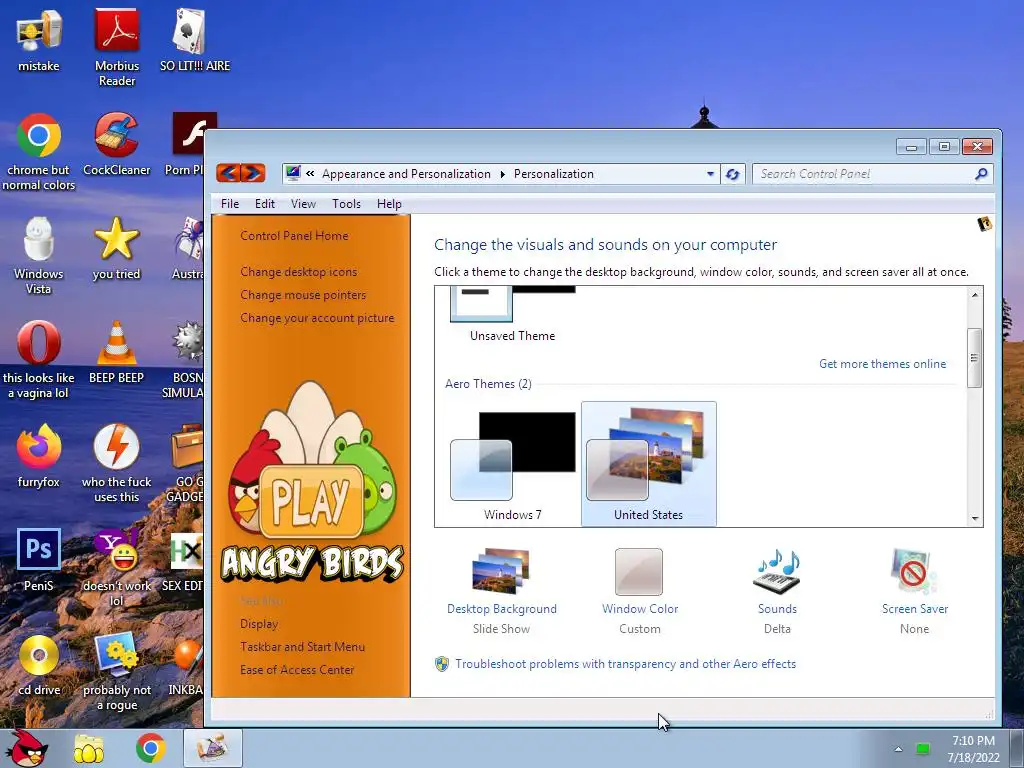
Task: Click the forward arrow navigation button
Action: (x=253, y=173)
